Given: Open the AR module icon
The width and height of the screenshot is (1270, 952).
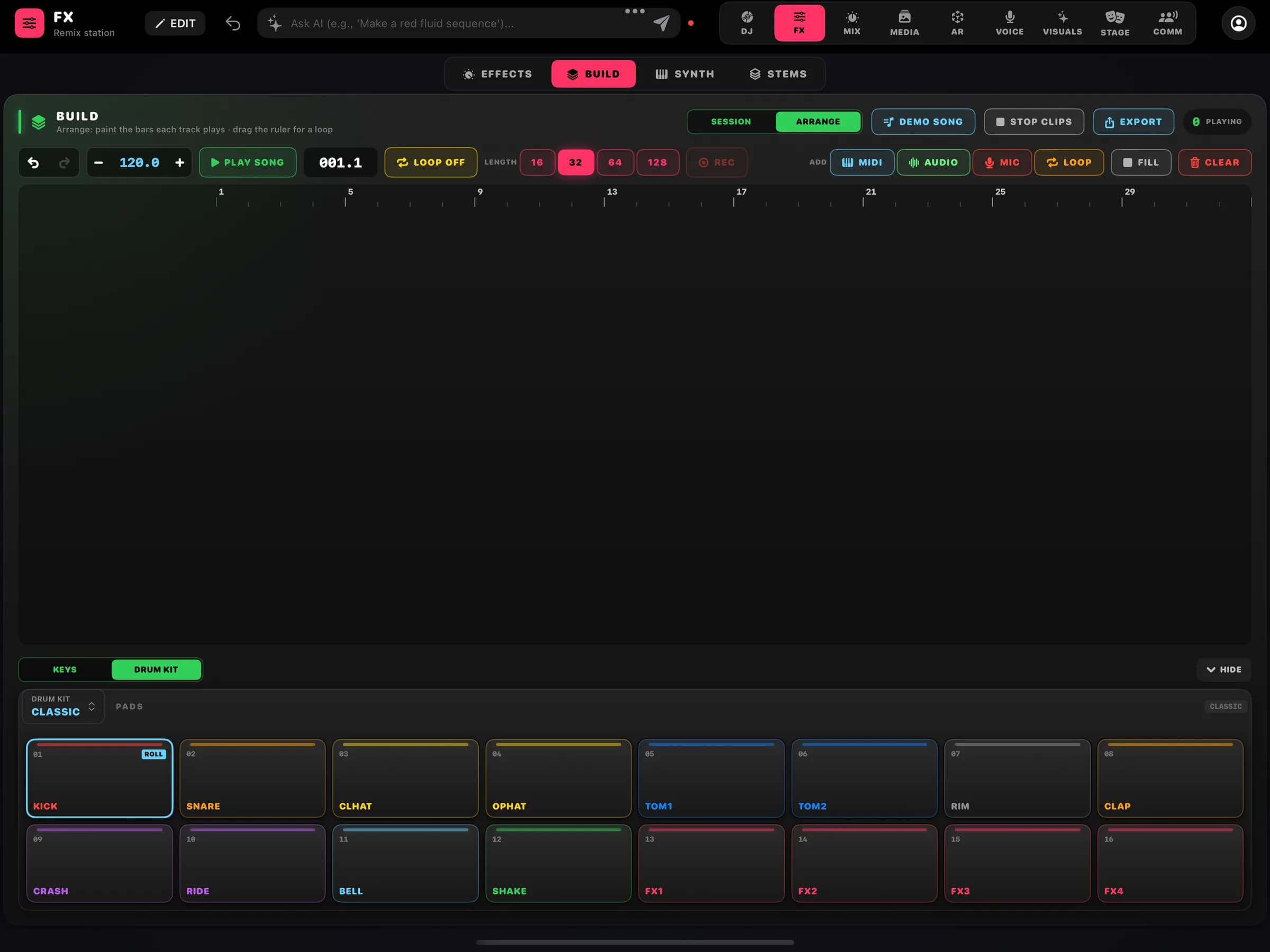Looking at the screenshot, I should pyautogui.click(x=957, y=23).
